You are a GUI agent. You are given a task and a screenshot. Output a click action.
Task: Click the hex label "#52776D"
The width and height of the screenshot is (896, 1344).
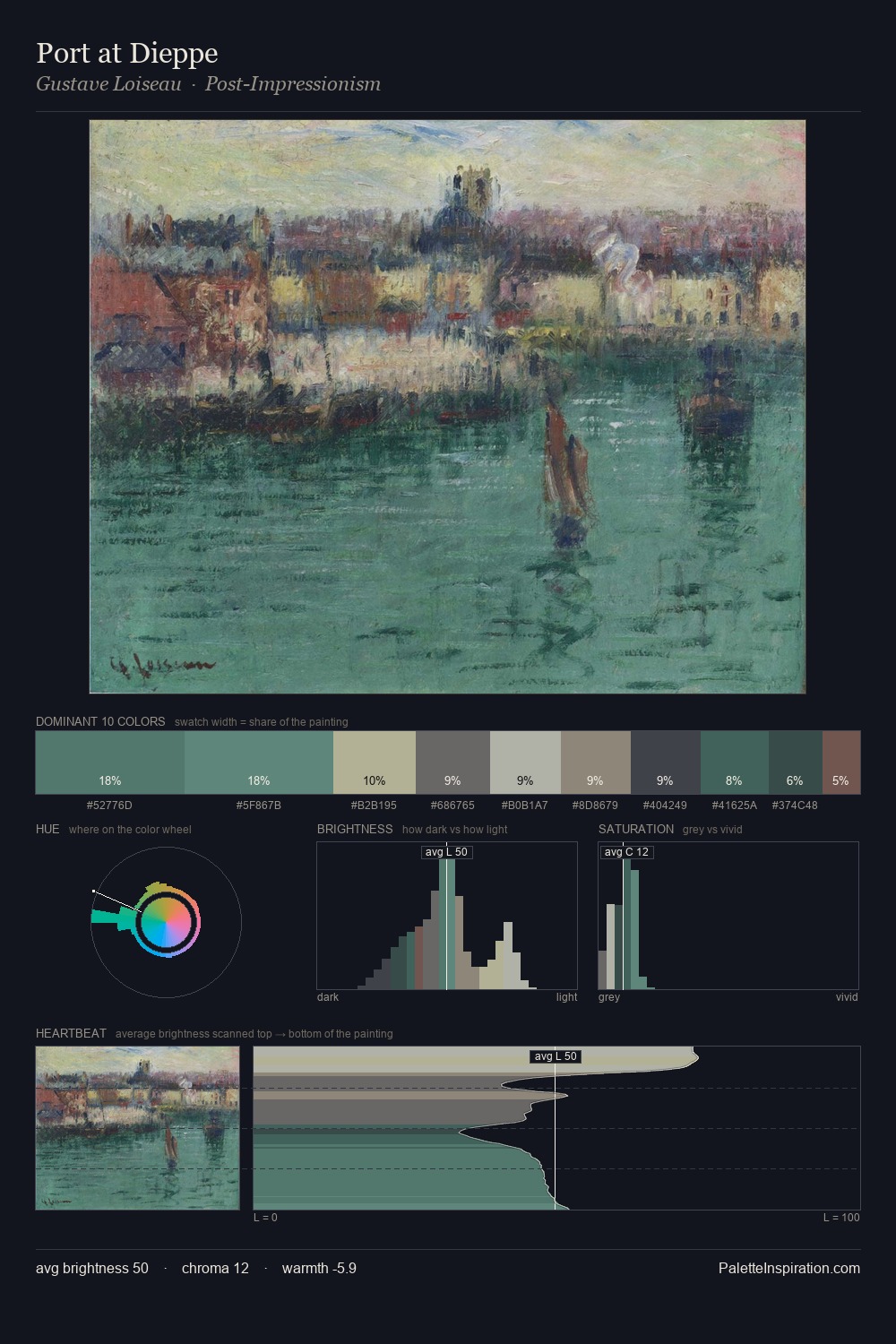[x=109, y=806]
